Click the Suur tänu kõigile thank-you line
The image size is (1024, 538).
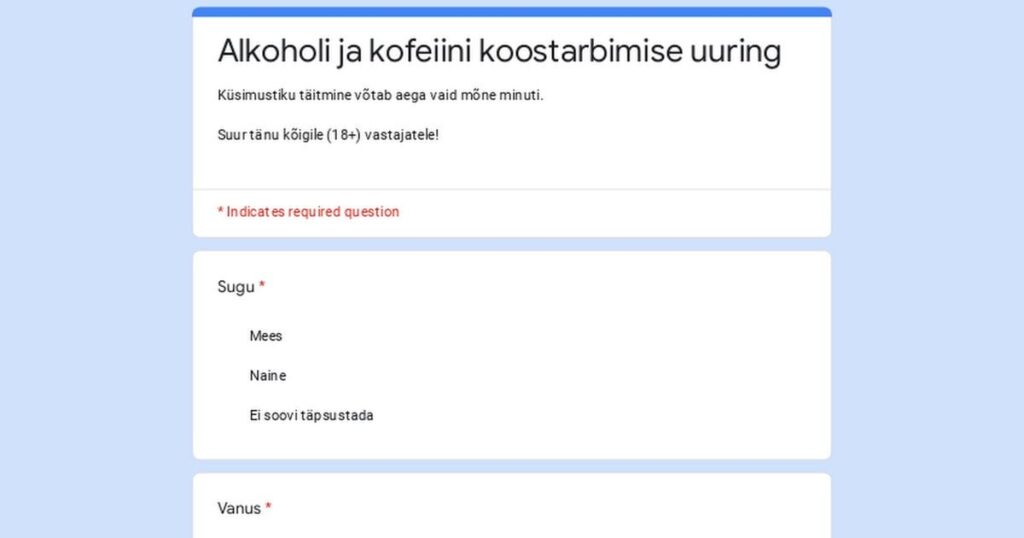point(328,135)
